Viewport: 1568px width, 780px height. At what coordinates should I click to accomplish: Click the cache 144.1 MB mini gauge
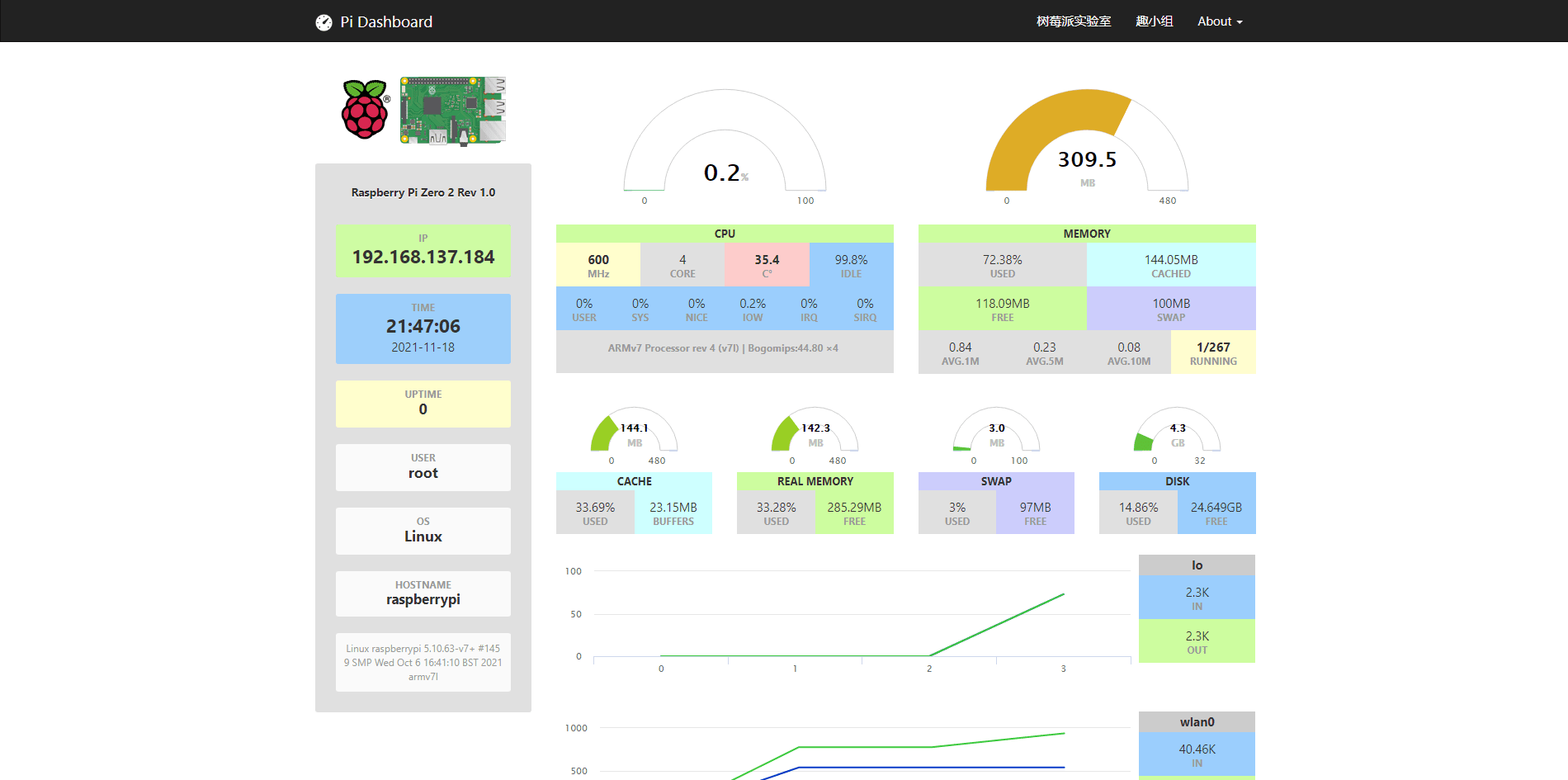(634, 433)
